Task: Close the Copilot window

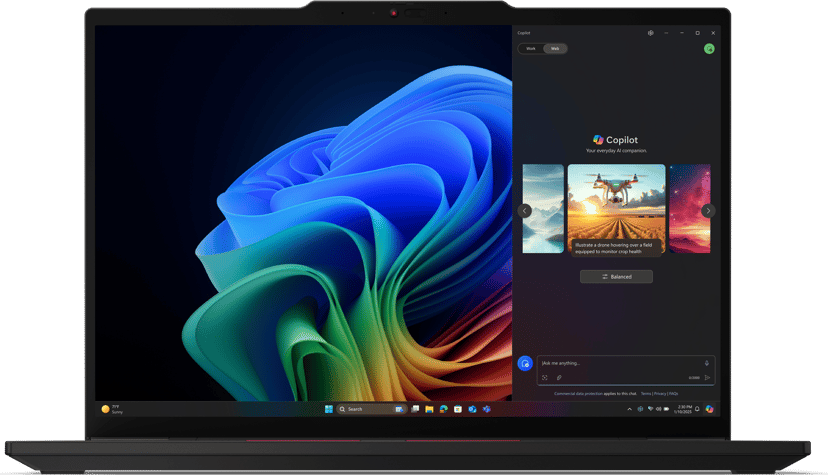Action: point(713,33)
